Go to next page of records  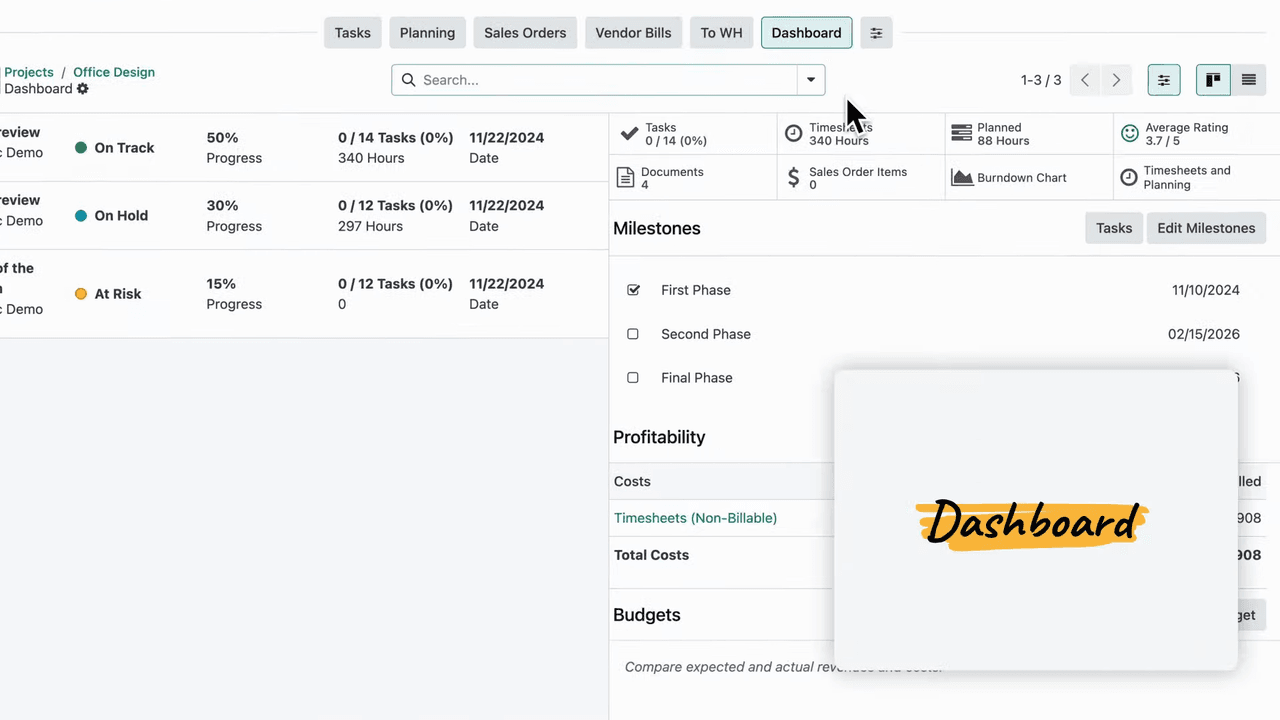[1116, 80]
